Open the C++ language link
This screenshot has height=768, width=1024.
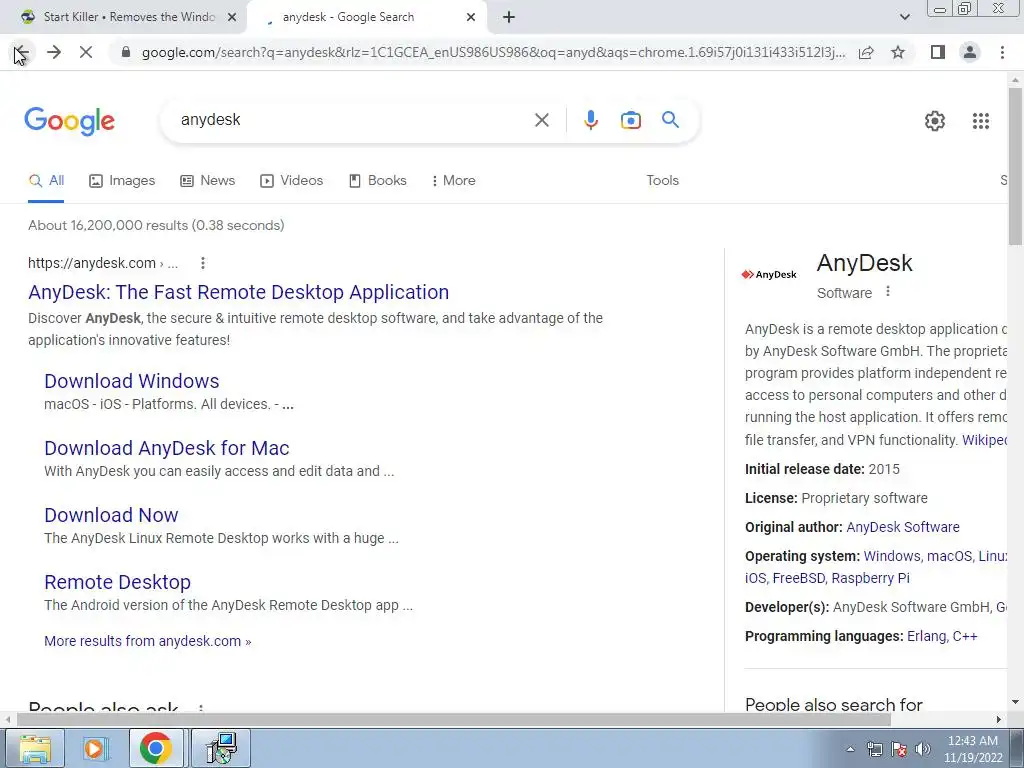point(965,637)
